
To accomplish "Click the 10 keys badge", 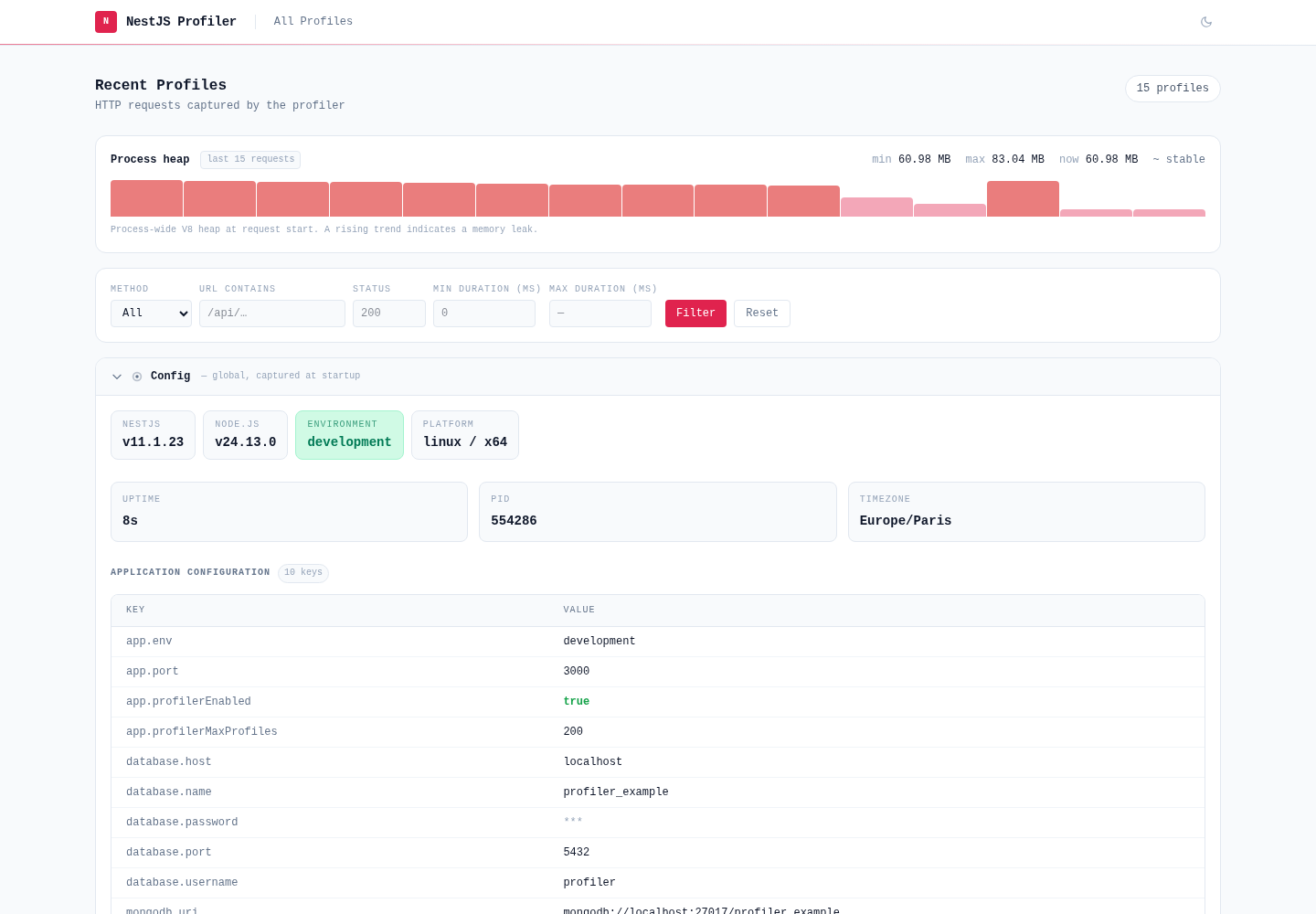I will tap(303, 573).
